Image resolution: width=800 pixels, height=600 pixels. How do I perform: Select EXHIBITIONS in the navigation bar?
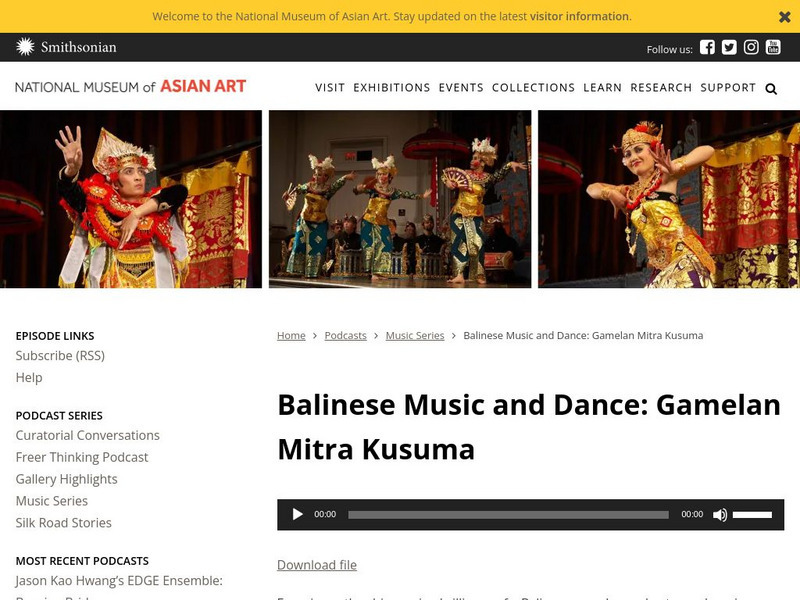pos(390,88)
